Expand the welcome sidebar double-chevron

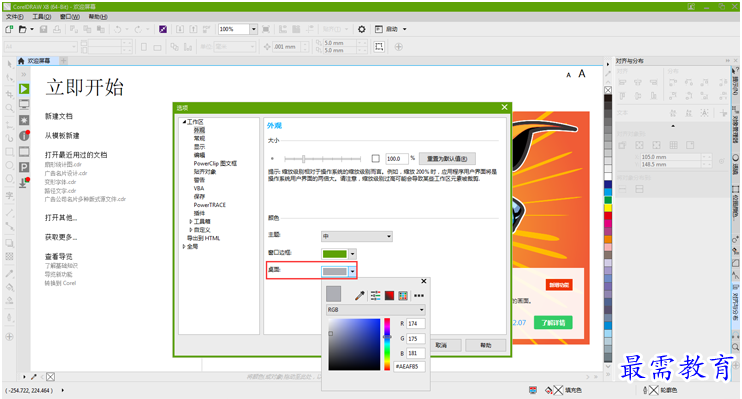pyautogui.click(x=24, y=75)
